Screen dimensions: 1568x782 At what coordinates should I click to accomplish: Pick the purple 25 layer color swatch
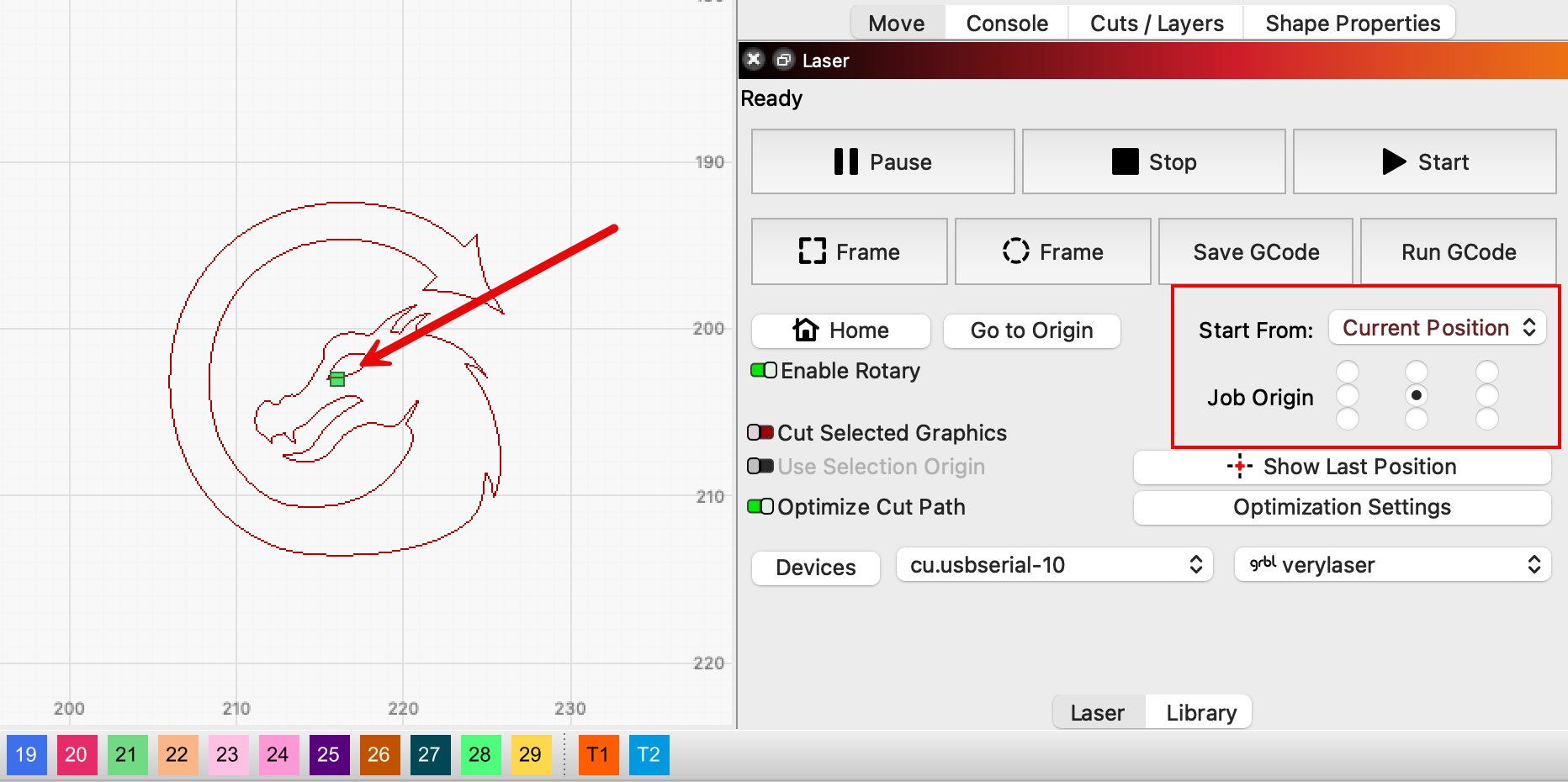point(328,754)
